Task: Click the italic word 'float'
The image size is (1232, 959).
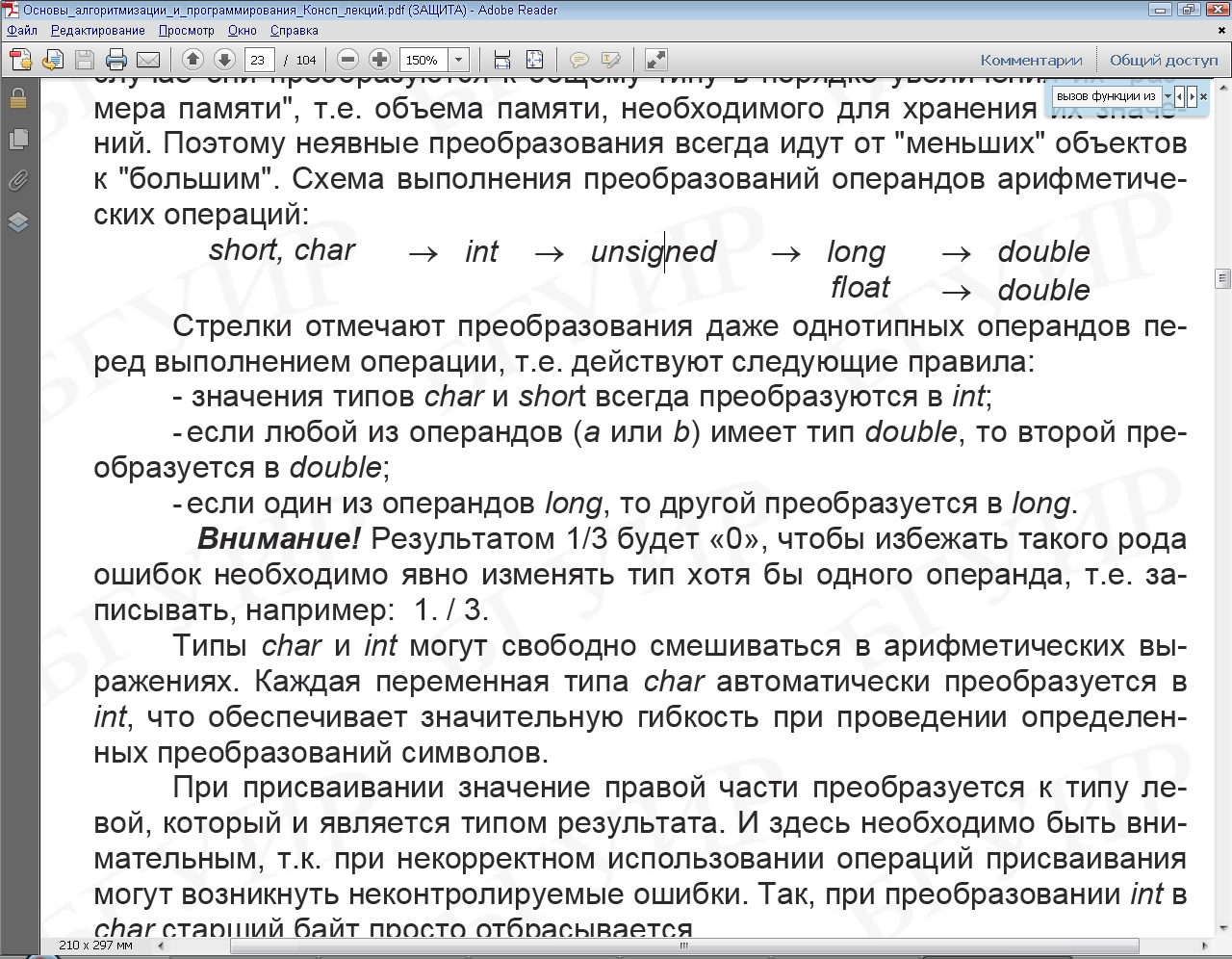Action: point(860,287)
